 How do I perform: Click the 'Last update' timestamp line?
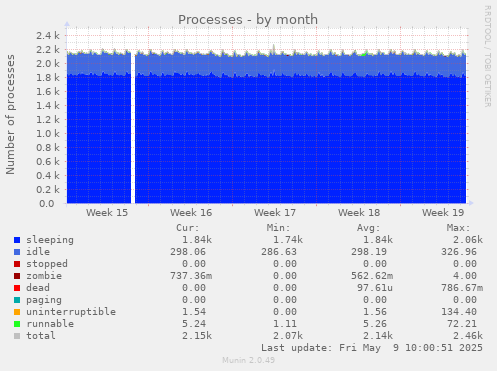click(x=372, y=348)
